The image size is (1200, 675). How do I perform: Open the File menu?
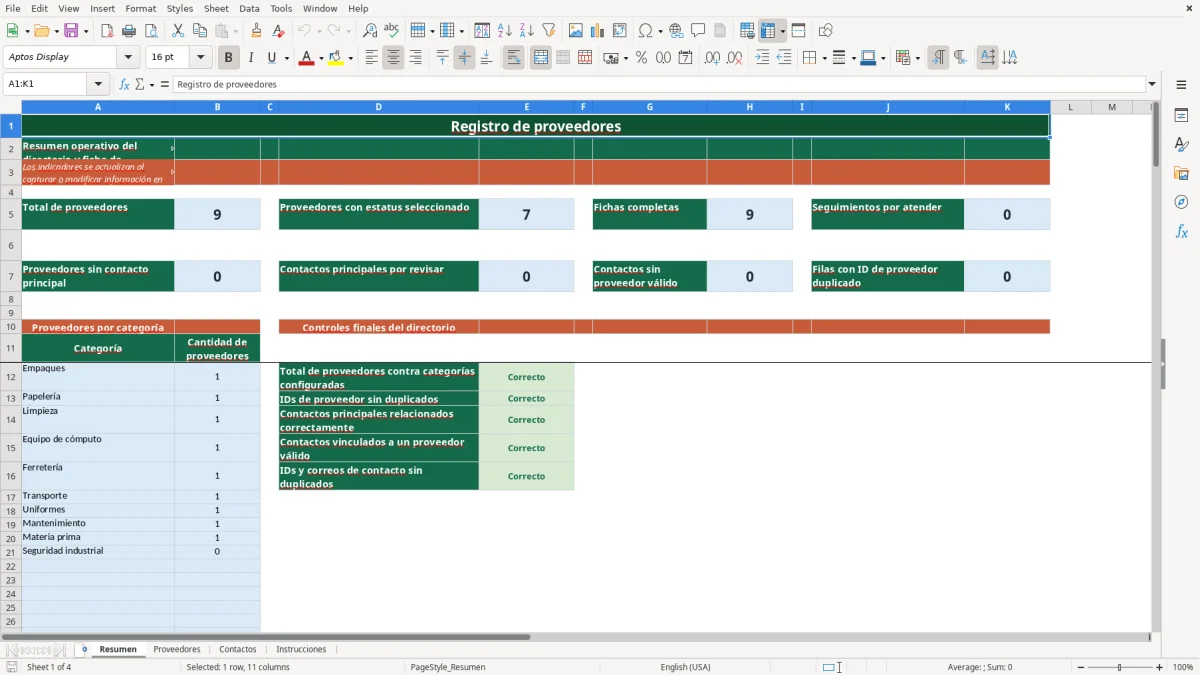point(13,8)
